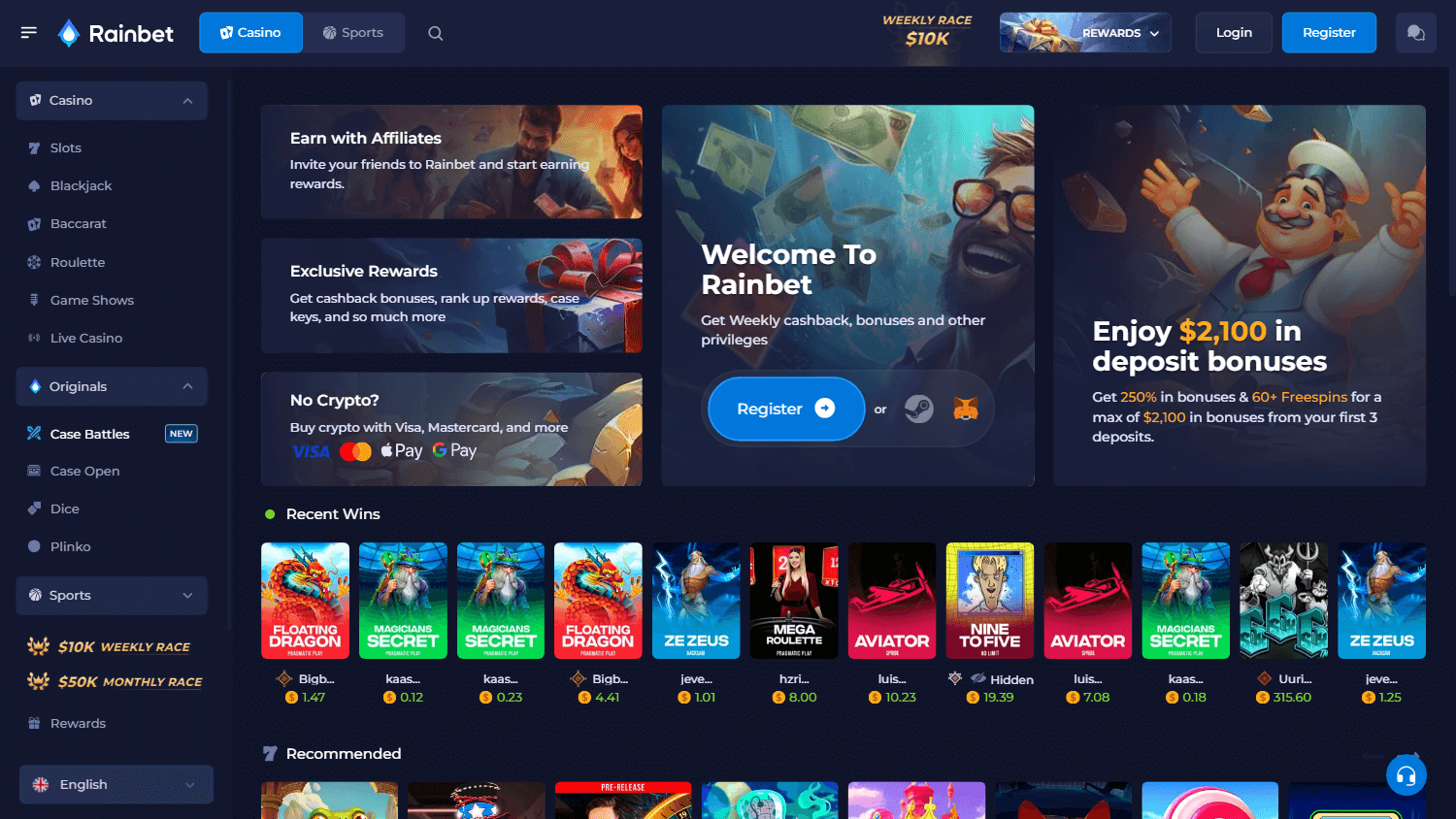Open the search magnifier icon
The width and height of the screenshot is (1456, 819).
tap(436, 33)
